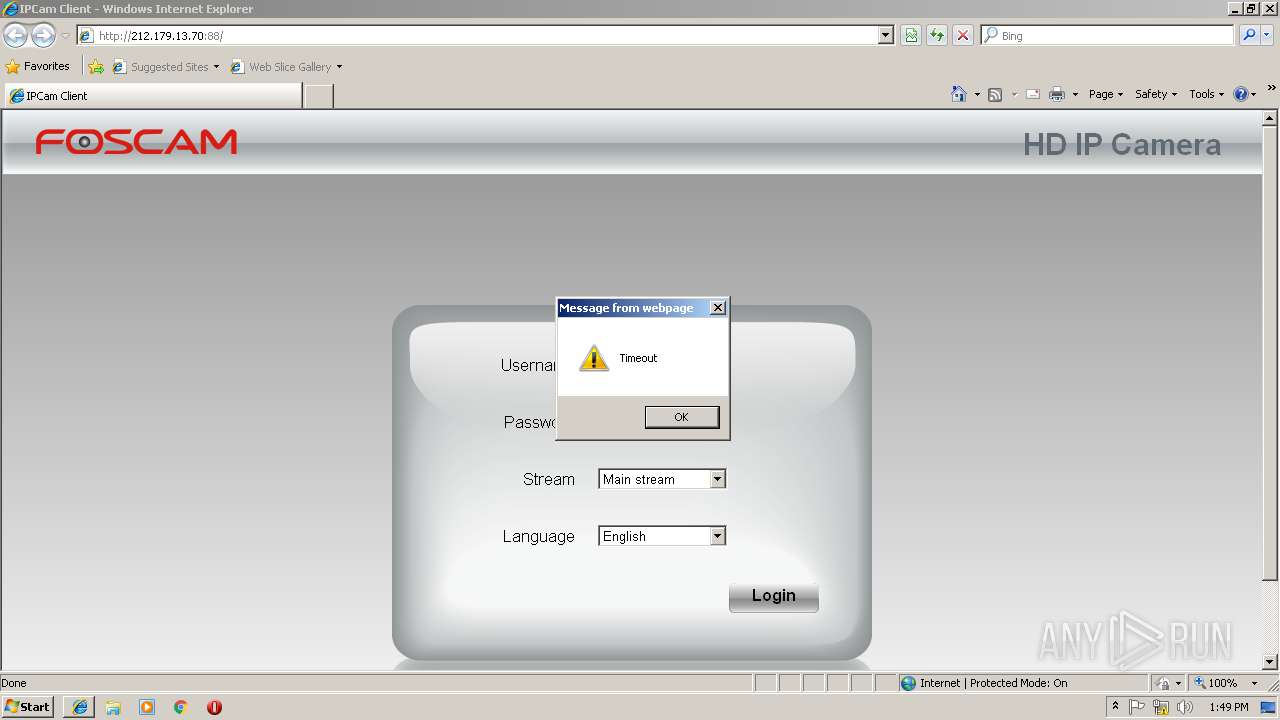Expand the address bar history dropdown
This screenshot has height=720, width=1280.
point(885,36)
